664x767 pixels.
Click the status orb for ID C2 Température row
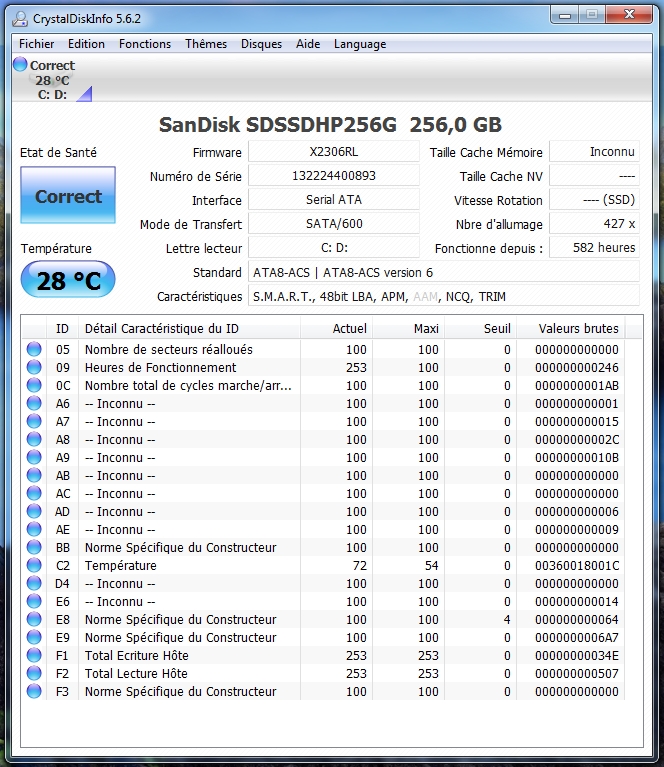click(34, 565)
